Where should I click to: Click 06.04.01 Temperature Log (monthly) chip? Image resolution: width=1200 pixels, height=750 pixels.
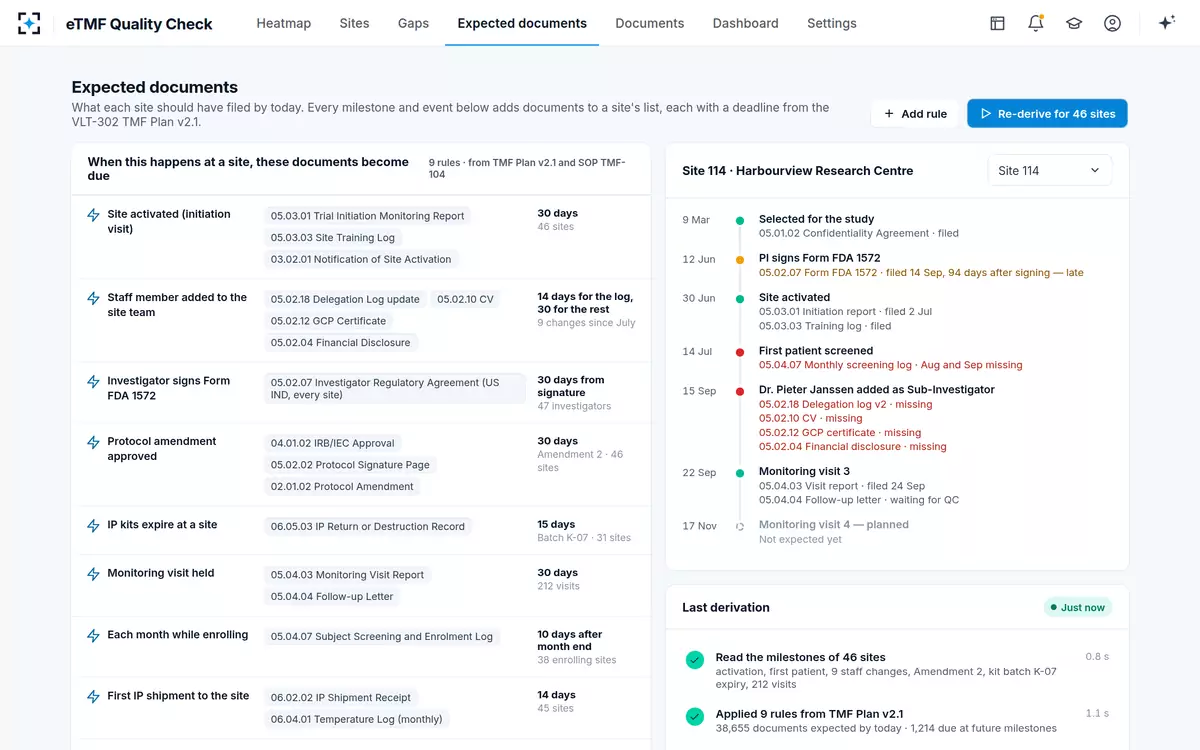click(x=357, y=719)
